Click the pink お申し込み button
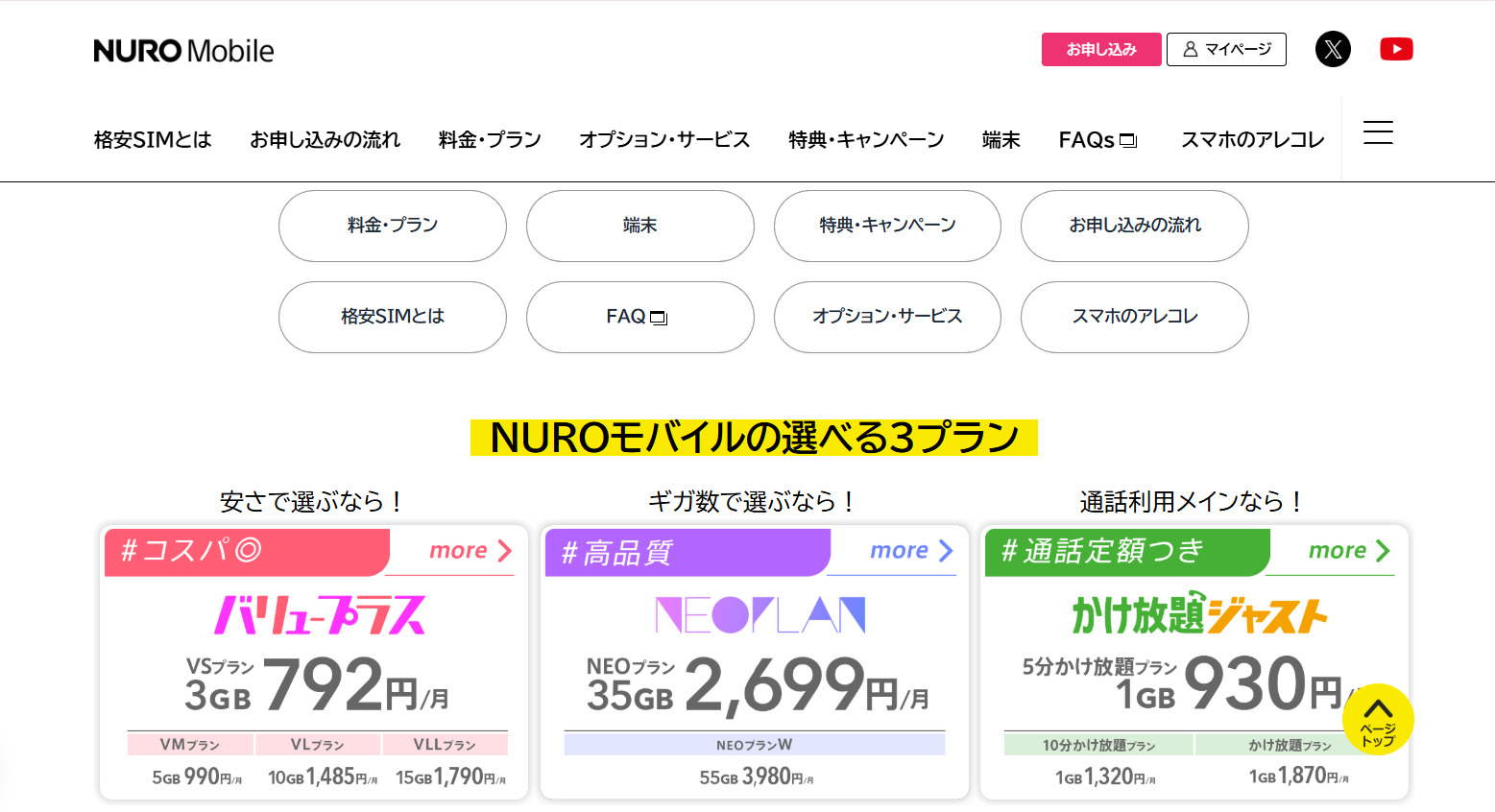This screenshot has width=1495, height=812. click(x=1101, y=49)
